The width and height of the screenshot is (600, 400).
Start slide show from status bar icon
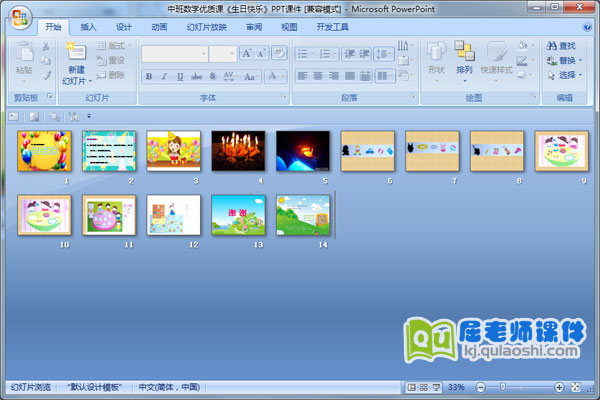(436, 387)
